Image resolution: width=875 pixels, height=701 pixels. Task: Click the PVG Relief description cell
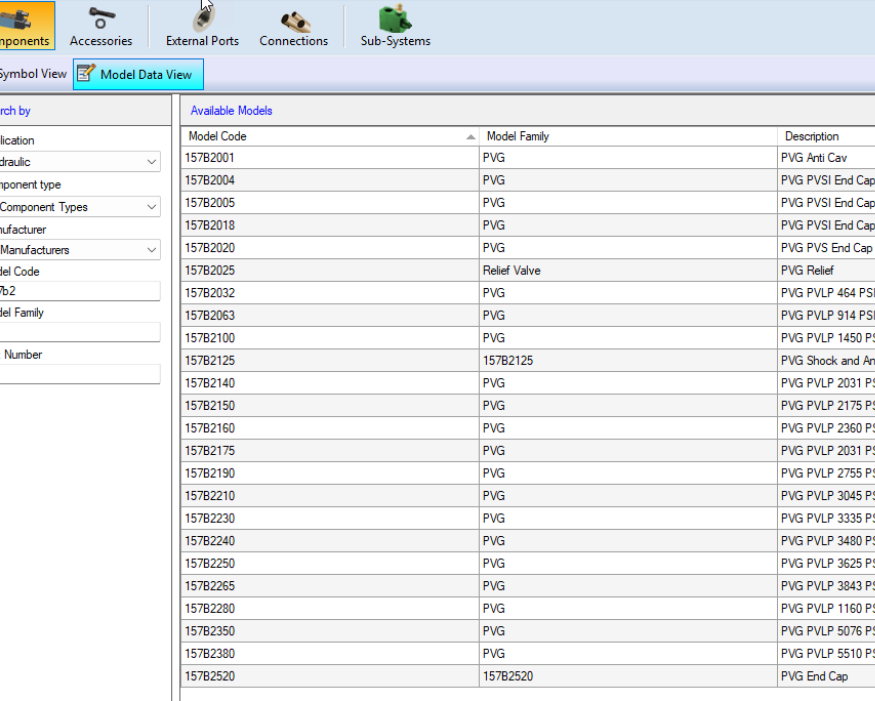tap(826, 271)
